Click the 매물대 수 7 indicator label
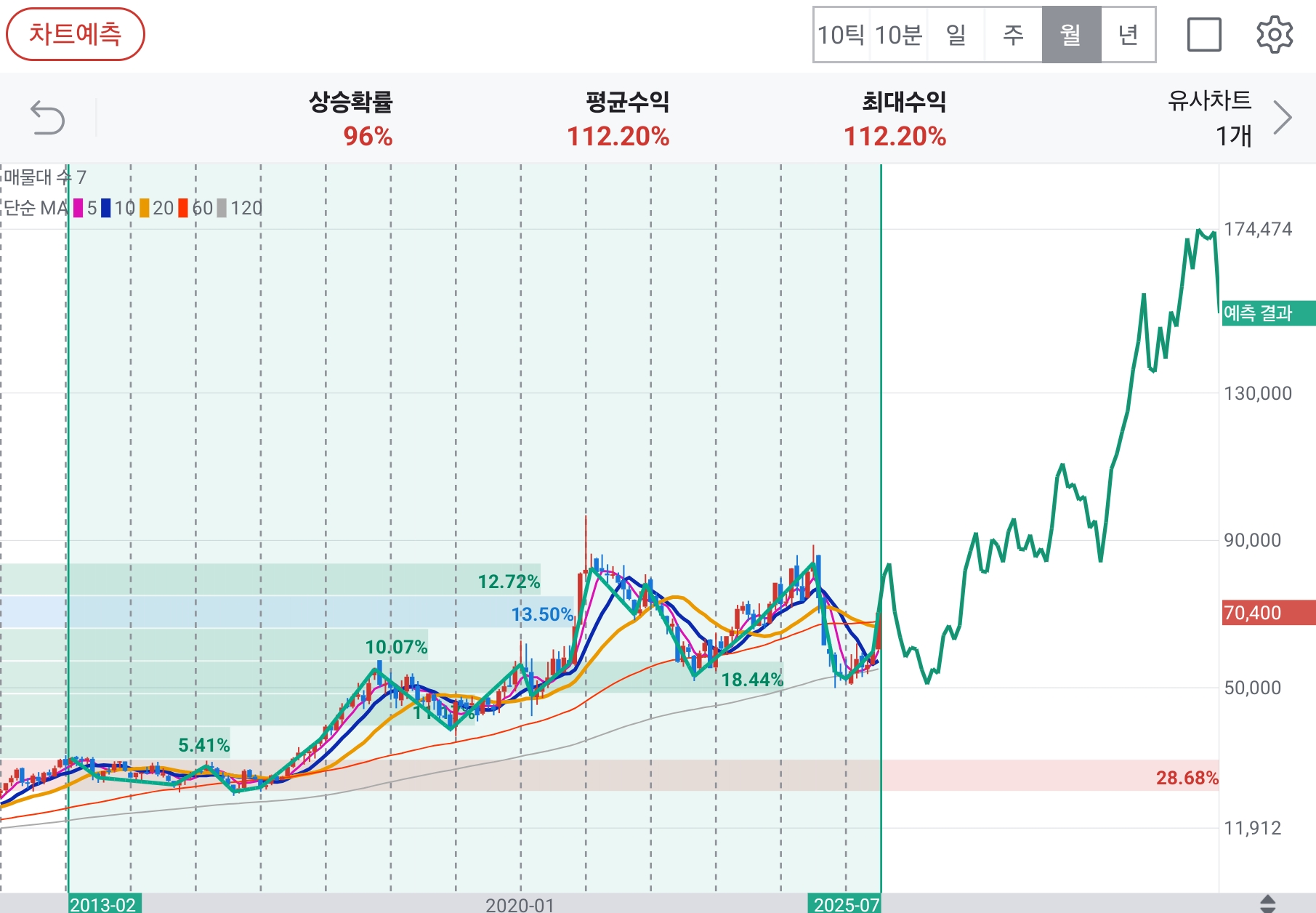This screenshot has width=1316, height=913. coord(45,177)
